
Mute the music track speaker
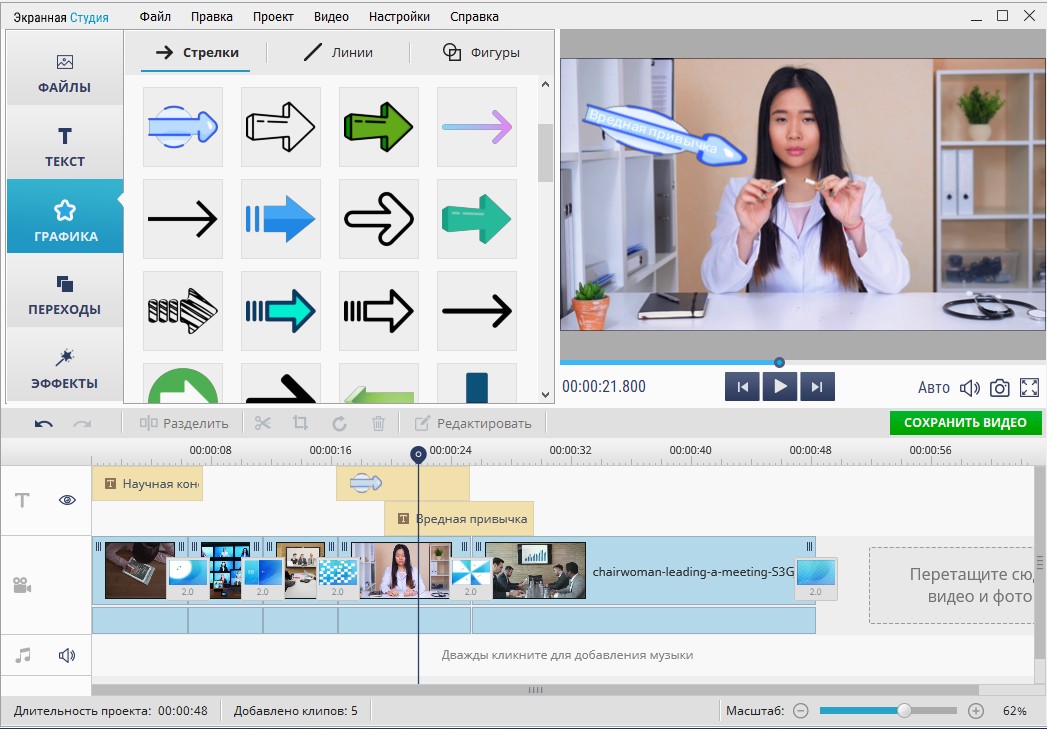[67, 656]
